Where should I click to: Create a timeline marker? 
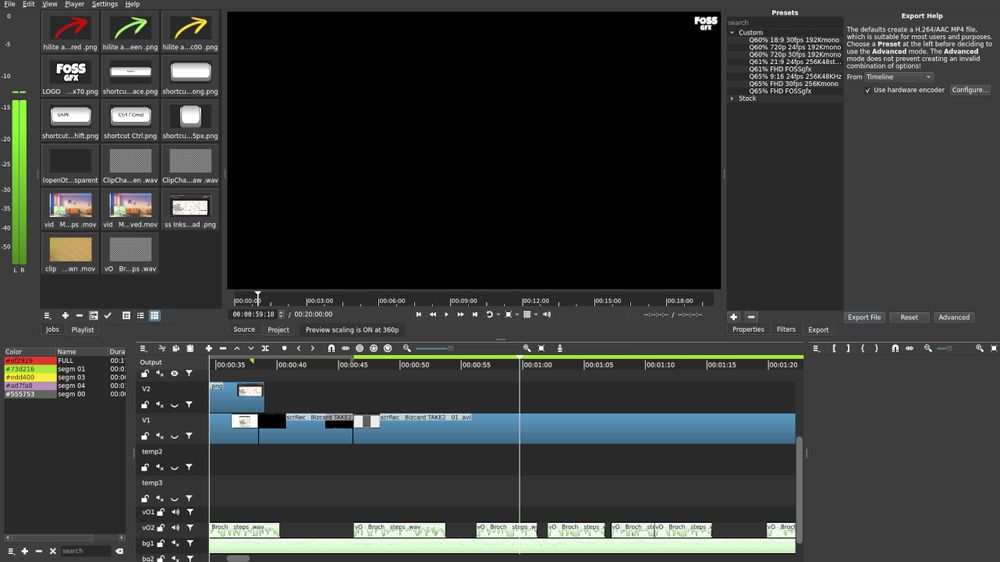pos(284,348)
